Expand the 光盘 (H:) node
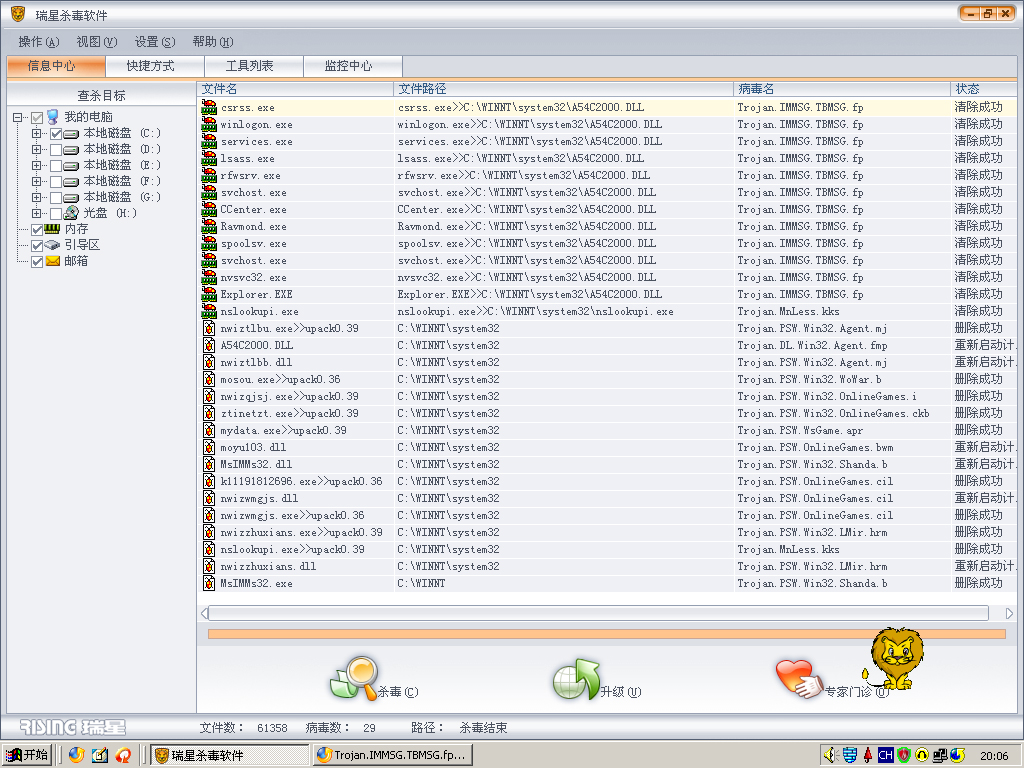Screen dimensions: 1024x768 click(37, 213)
